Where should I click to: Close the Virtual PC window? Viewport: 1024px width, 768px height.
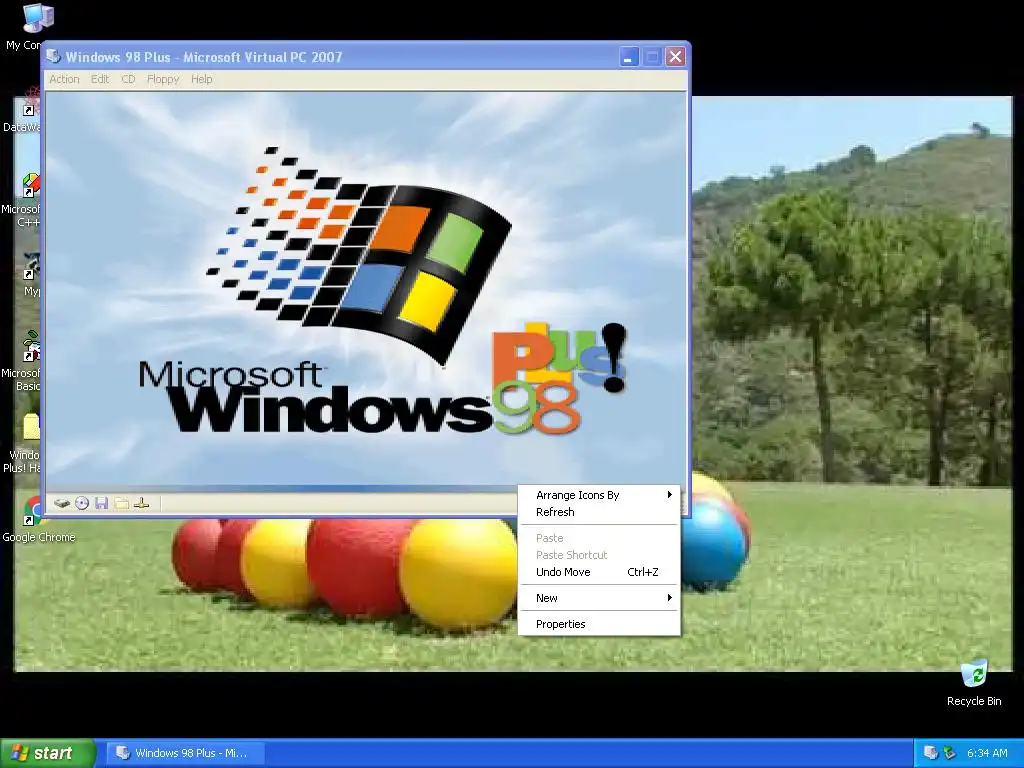point(675,57)
